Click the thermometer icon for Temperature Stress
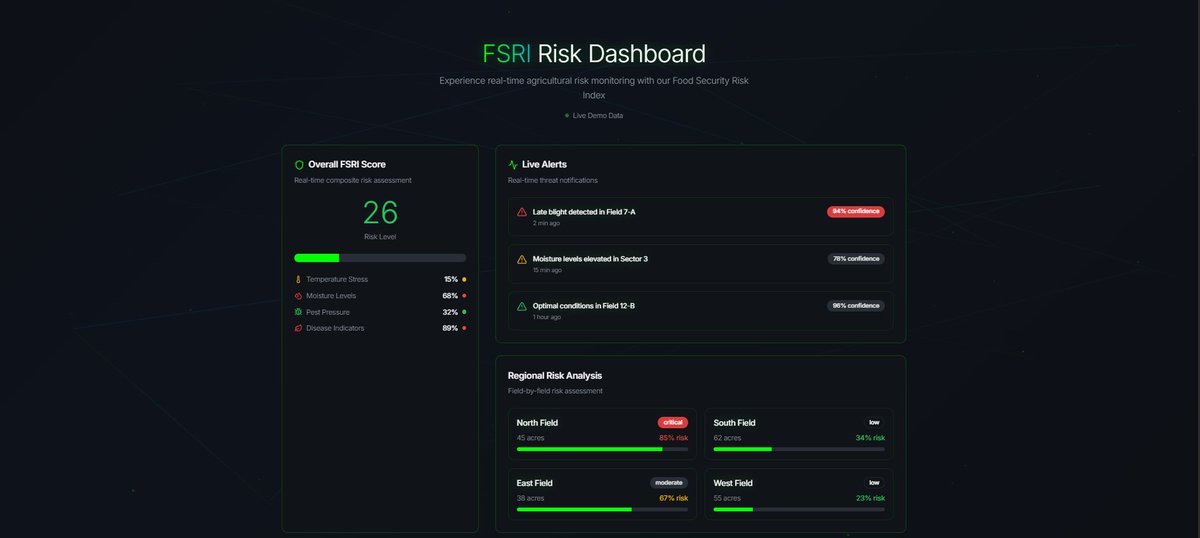The height and width of the screenshot is (538, 1200). (x=298, y=279)
